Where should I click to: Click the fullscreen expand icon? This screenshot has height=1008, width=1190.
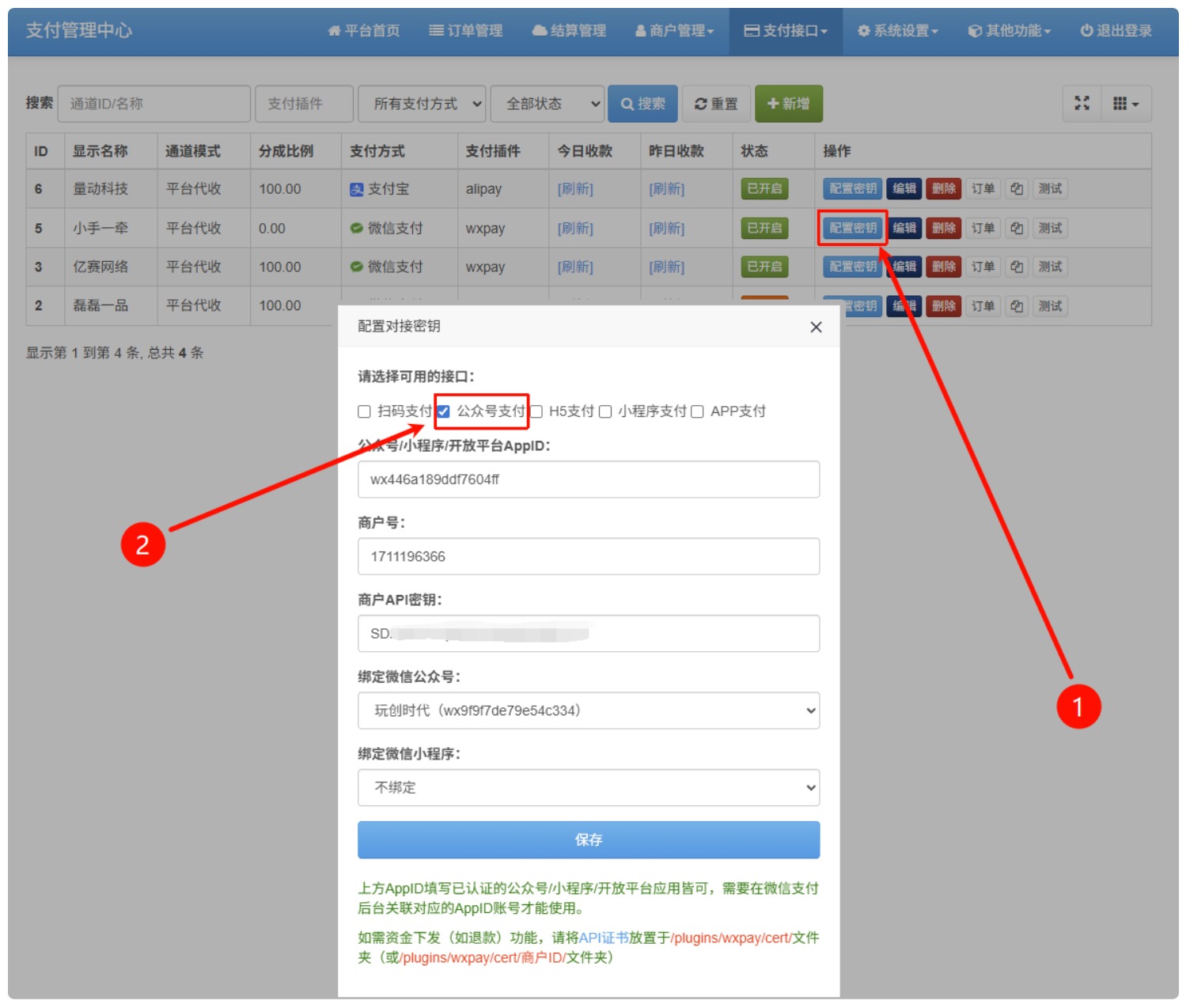point(1082,104)
